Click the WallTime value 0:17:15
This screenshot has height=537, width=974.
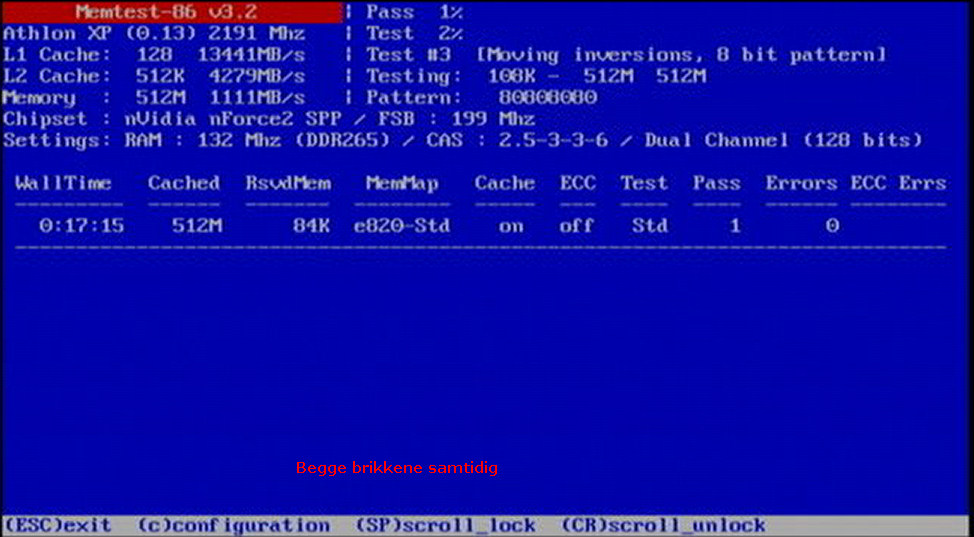[x=81, y=226]
